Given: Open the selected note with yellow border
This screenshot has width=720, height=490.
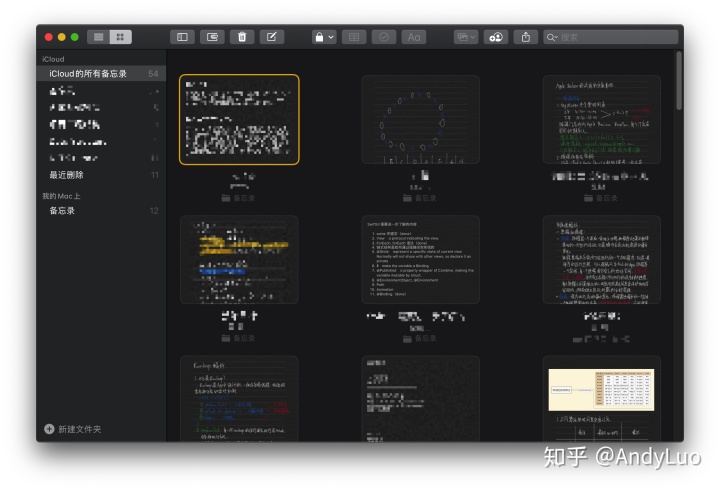Looking at the screenshot, I should tap(239, 119).
